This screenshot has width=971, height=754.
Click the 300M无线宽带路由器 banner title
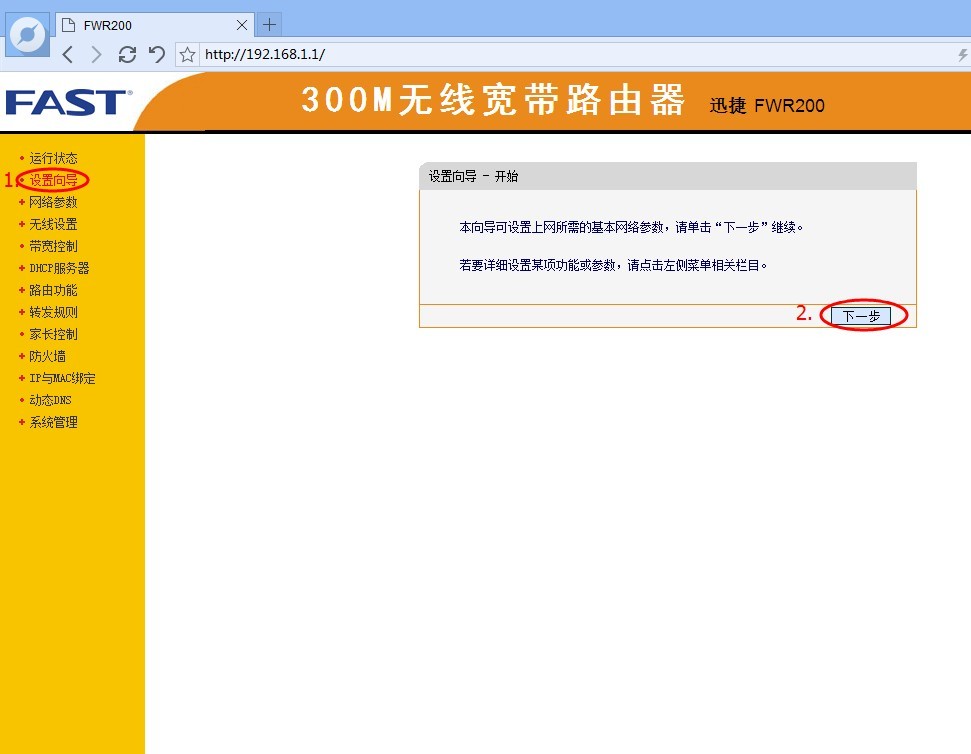pyautogui.click(x=493, y=100)
